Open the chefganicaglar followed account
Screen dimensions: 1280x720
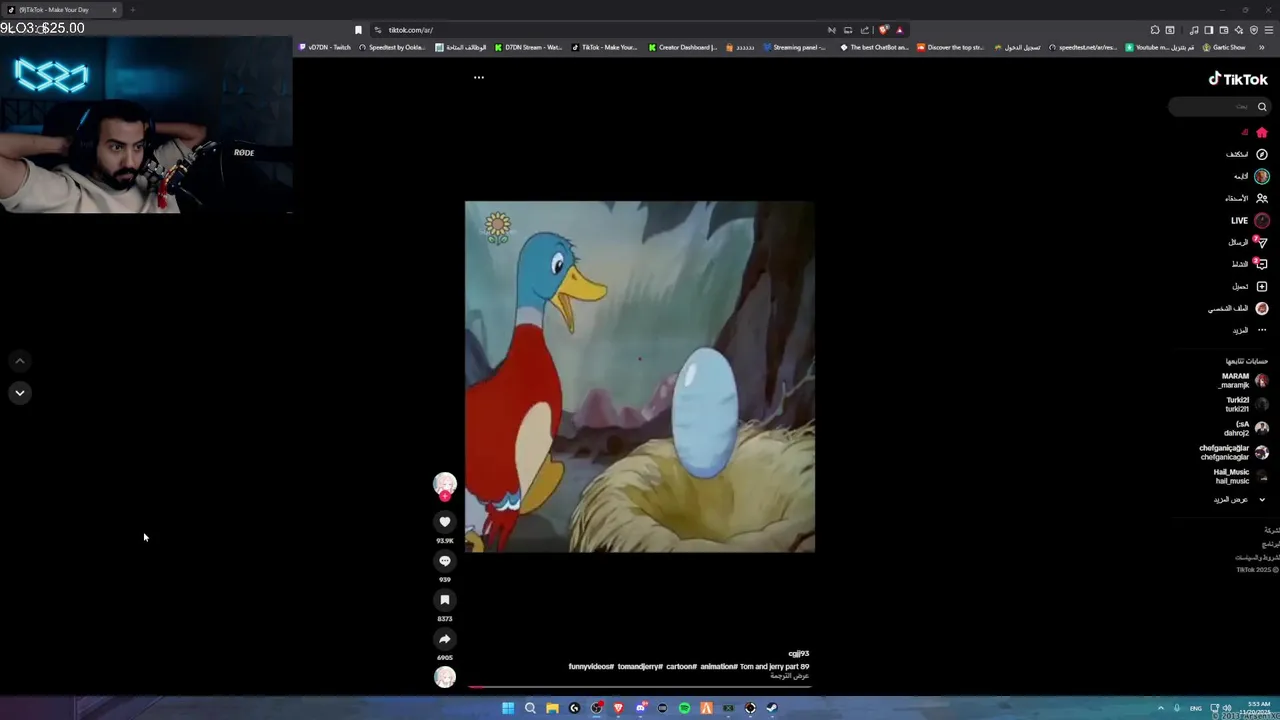[1234, 452]
